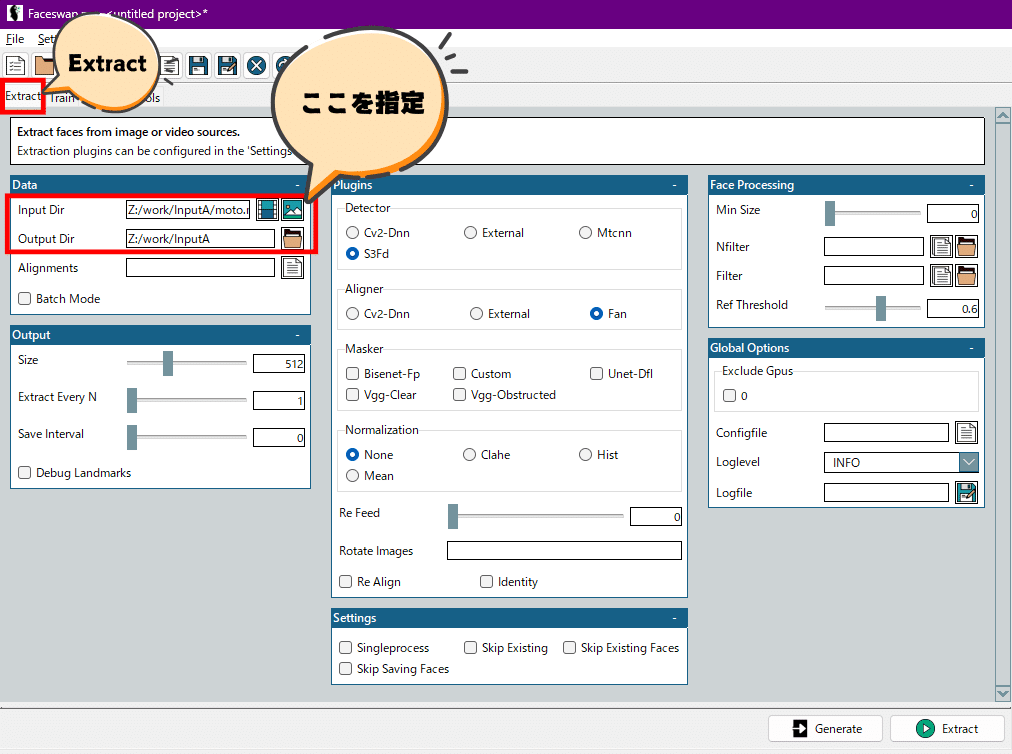Viewport: 1012px width, 754px height.
Task: Enable Re Align checkbox
Action: (x=345, y=582)
